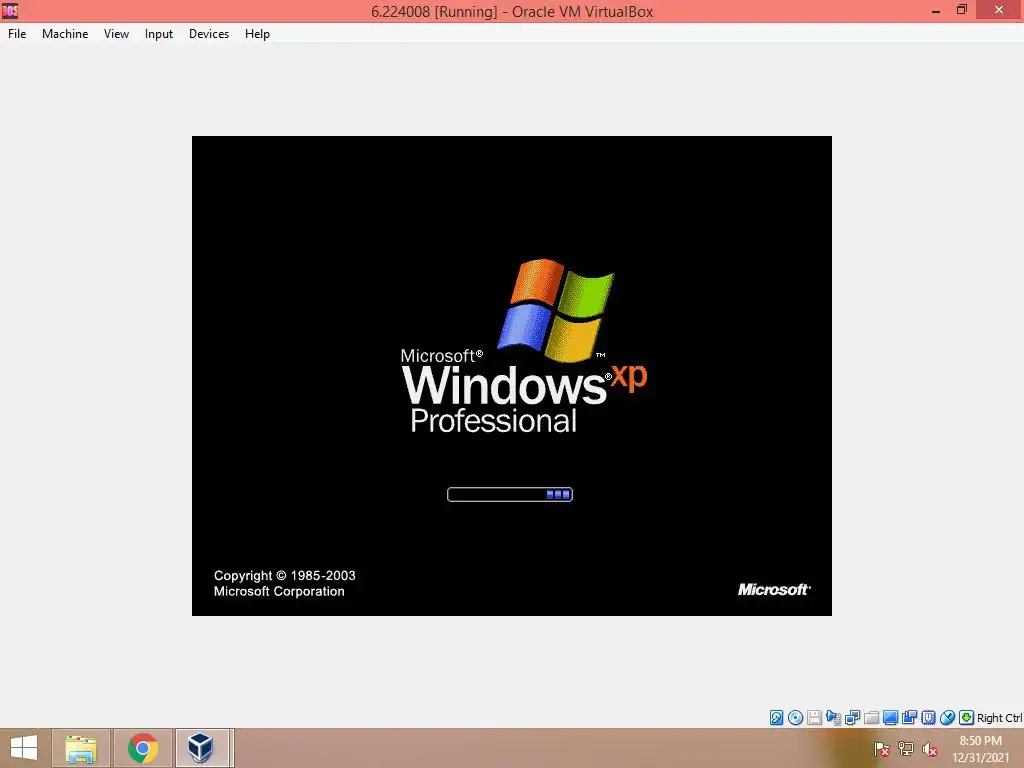
Task: Open the Input menu
Action: click(159, 34)
